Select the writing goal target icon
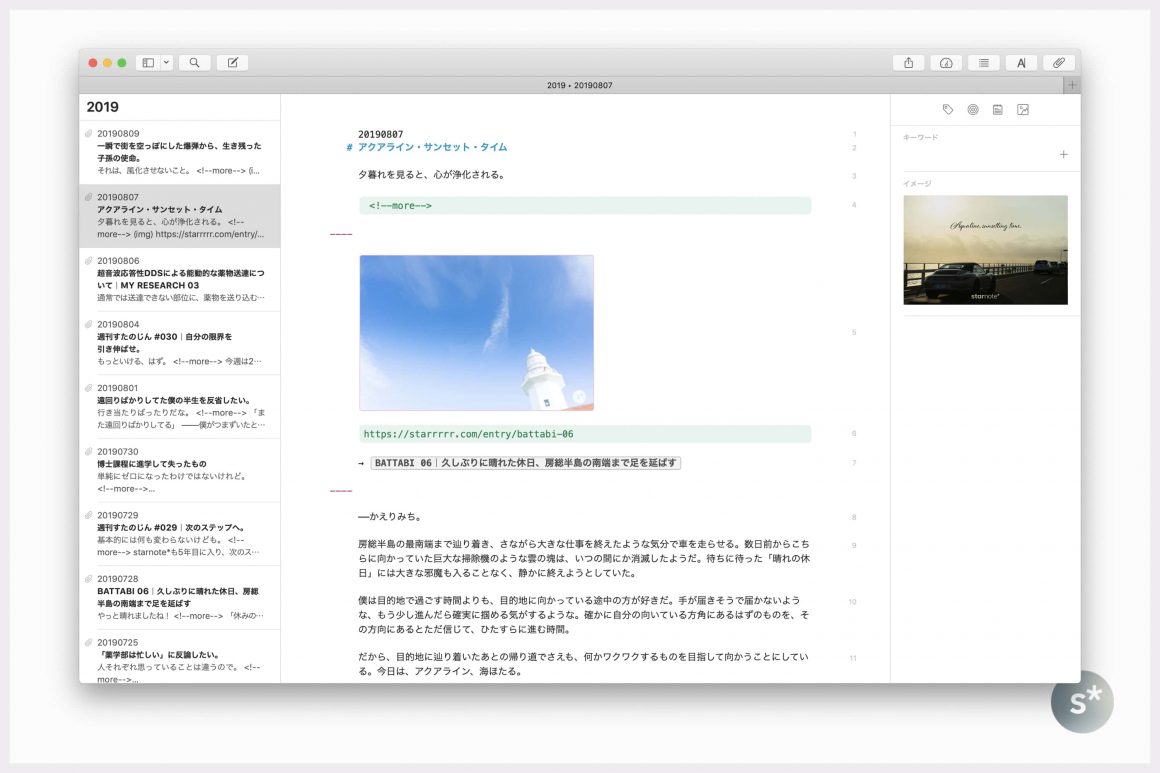The image size is (1160, 773). click(x=973, y=110)
